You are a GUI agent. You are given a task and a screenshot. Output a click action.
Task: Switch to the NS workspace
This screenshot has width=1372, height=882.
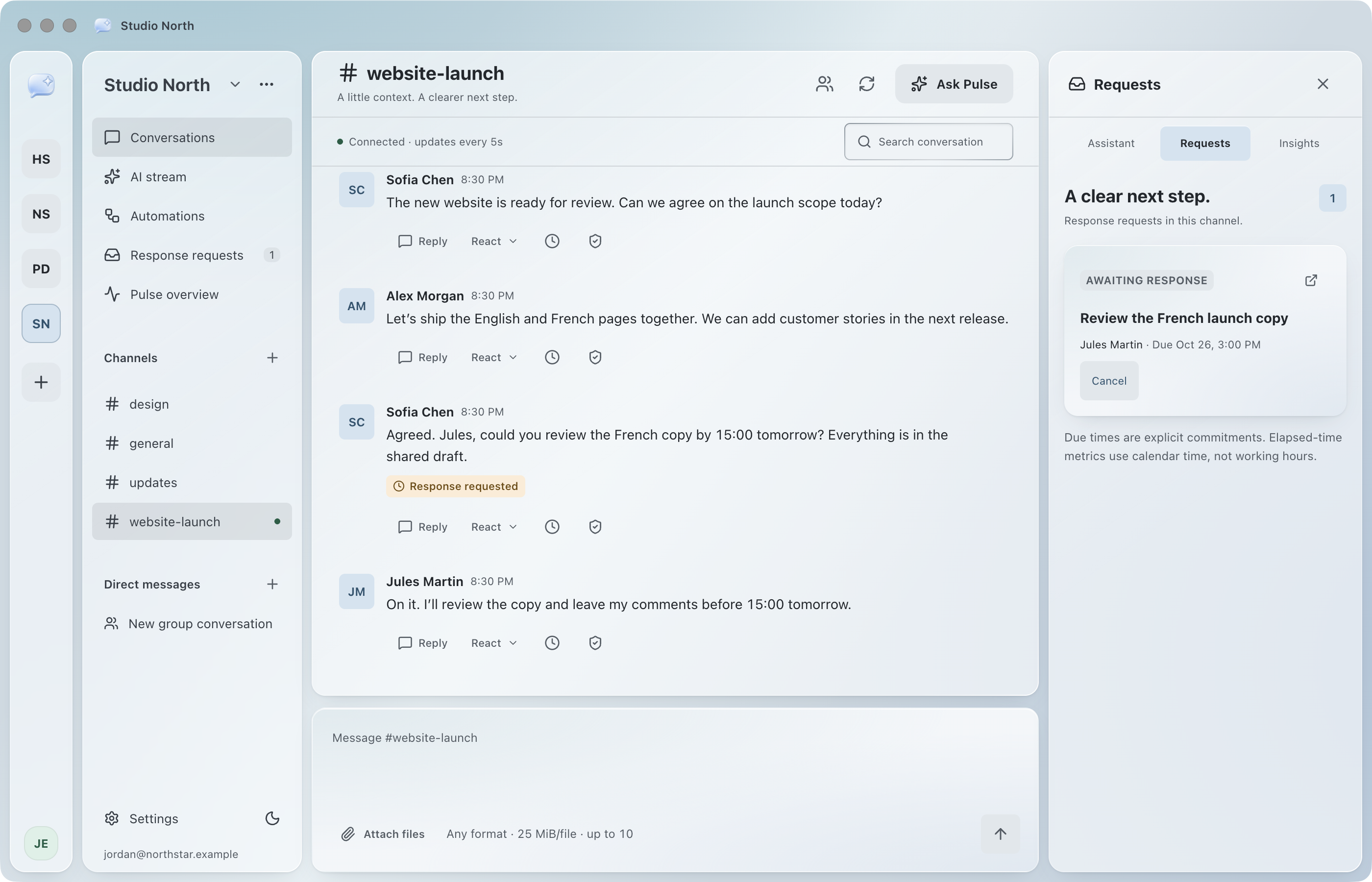click(x=41, y=214)
